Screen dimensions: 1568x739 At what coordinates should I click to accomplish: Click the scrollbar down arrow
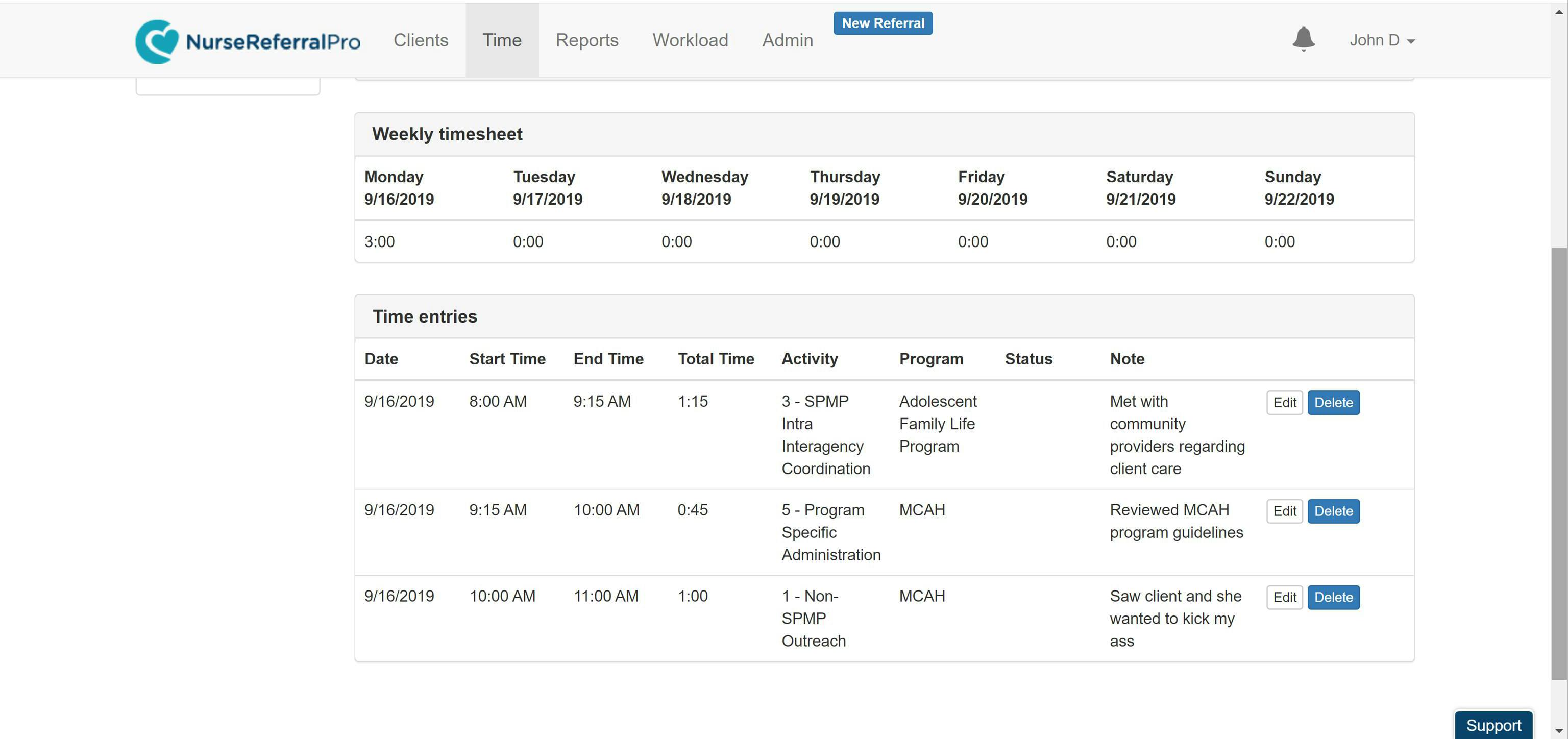click(x=1558, y=730)
